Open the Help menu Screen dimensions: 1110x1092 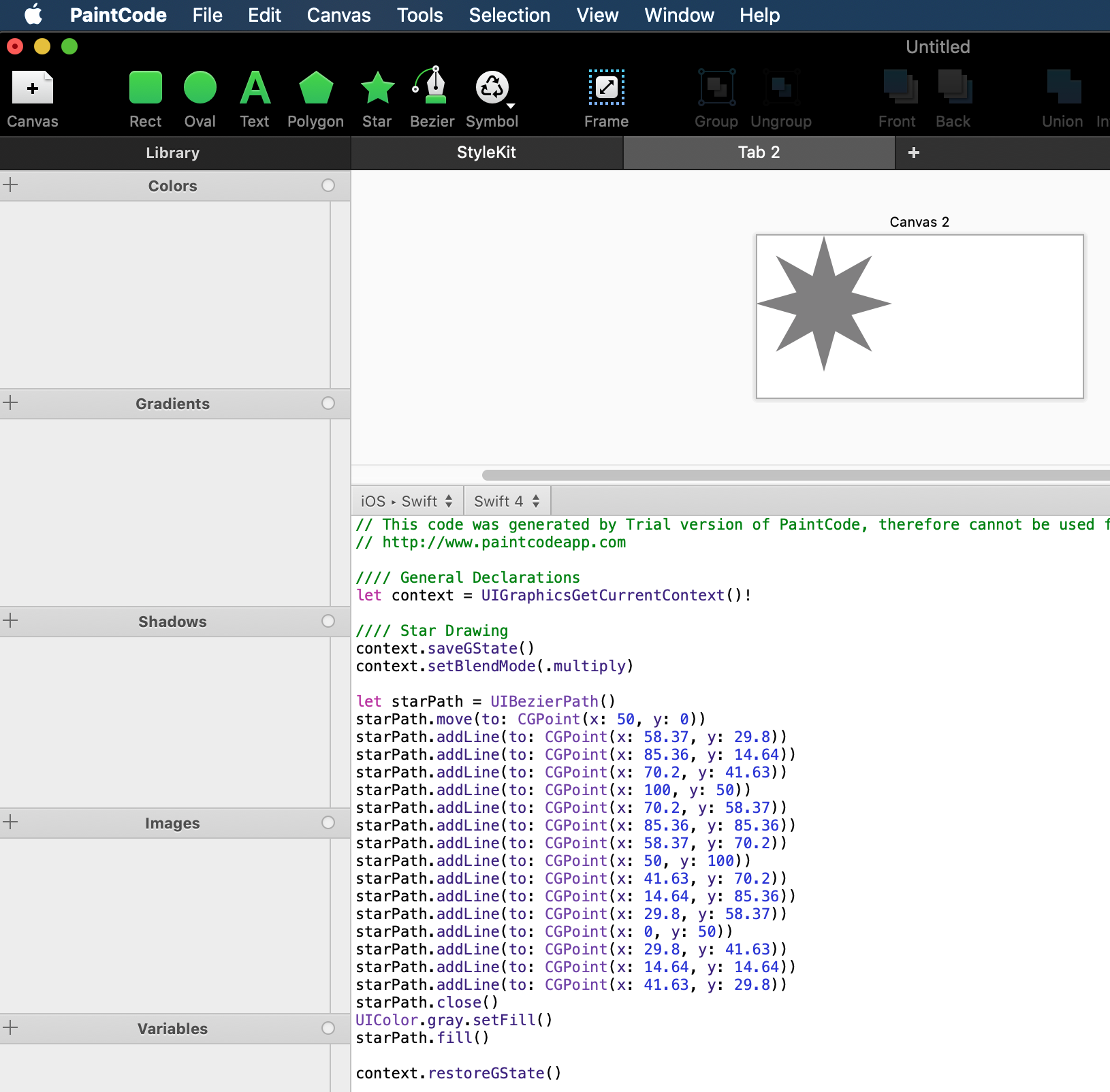coord(759,15)
